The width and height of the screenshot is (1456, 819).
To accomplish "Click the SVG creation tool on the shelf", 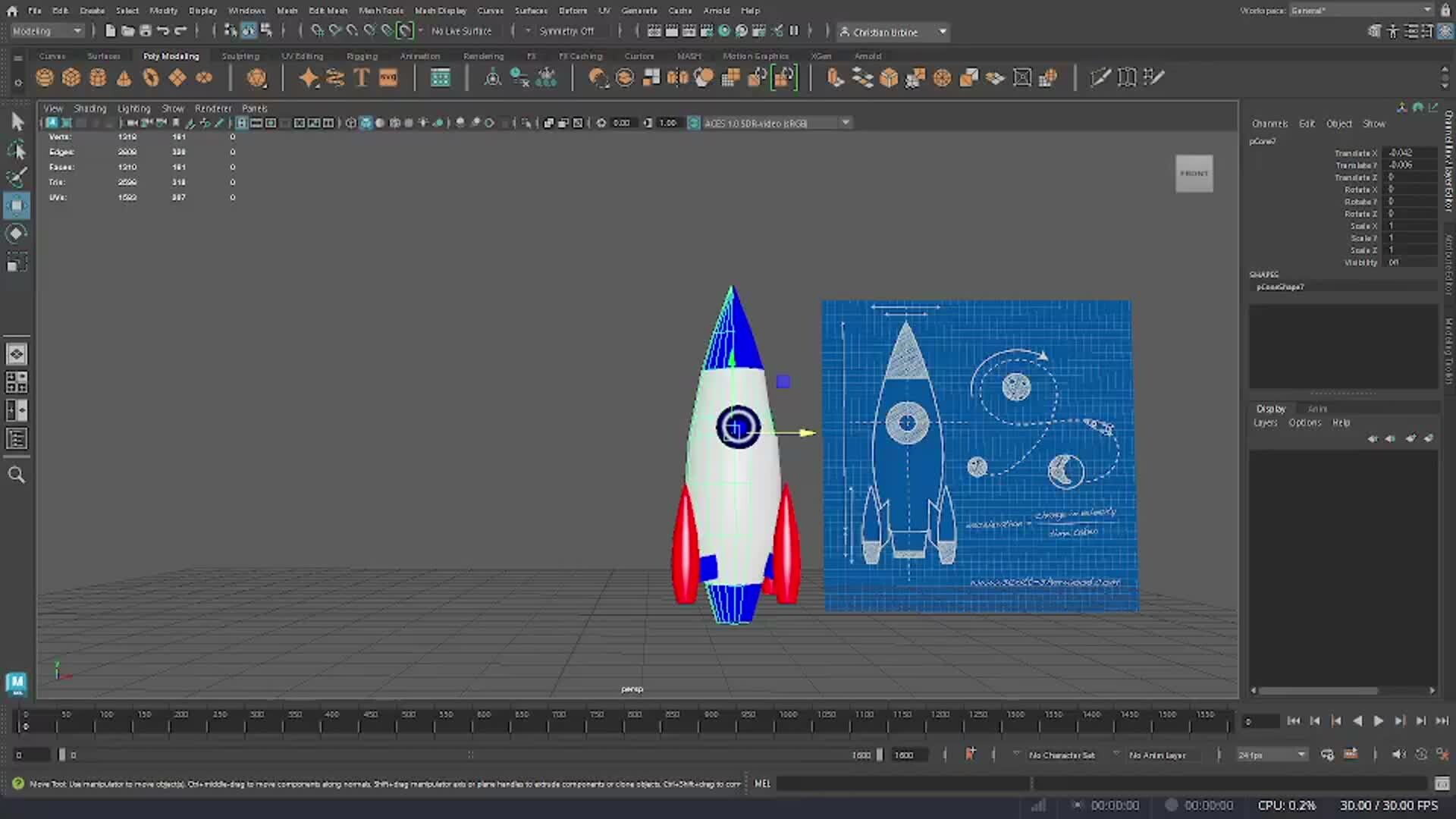I will (x=389, y=77).
